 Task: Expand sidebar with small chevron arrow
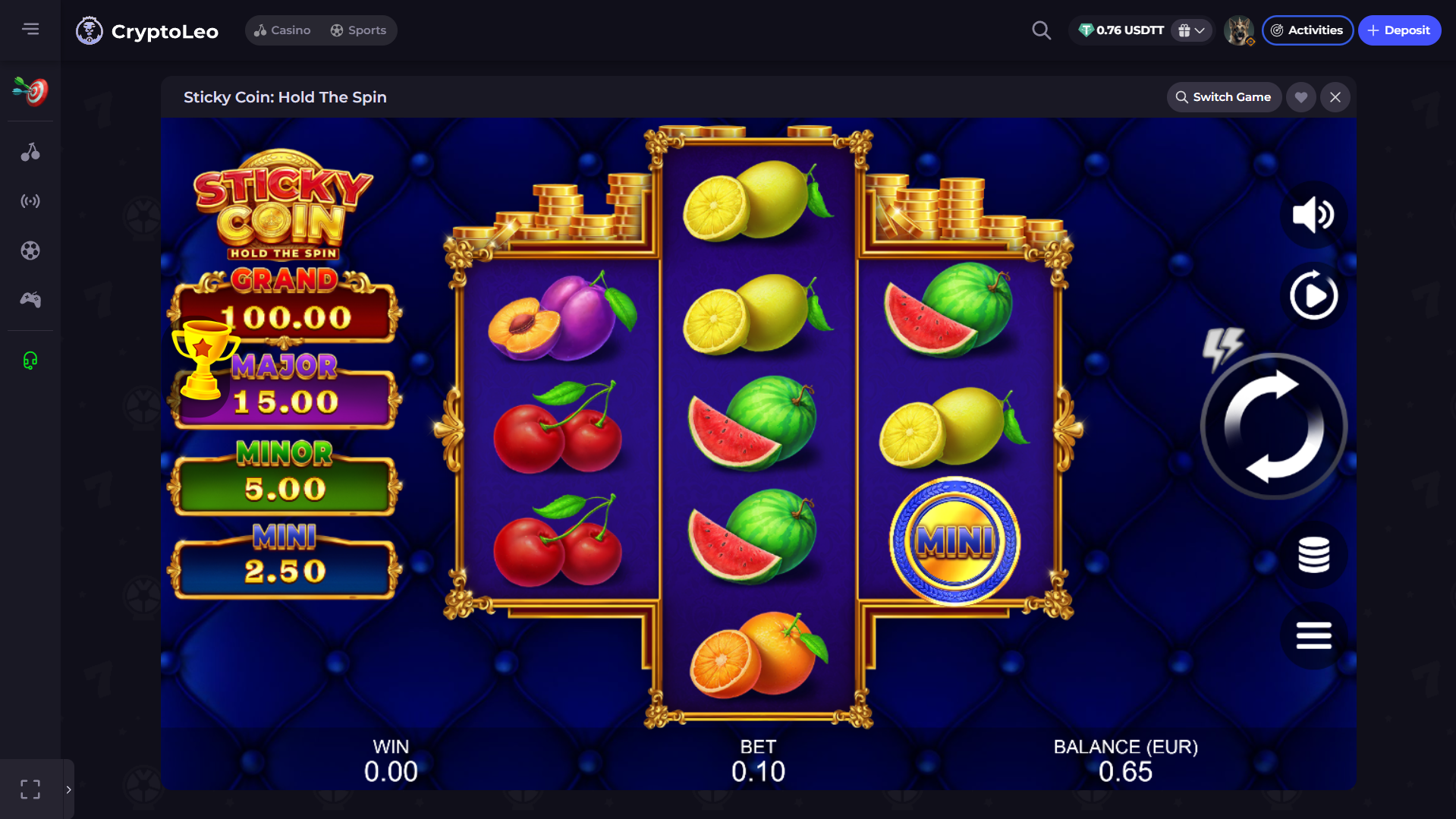68,789
